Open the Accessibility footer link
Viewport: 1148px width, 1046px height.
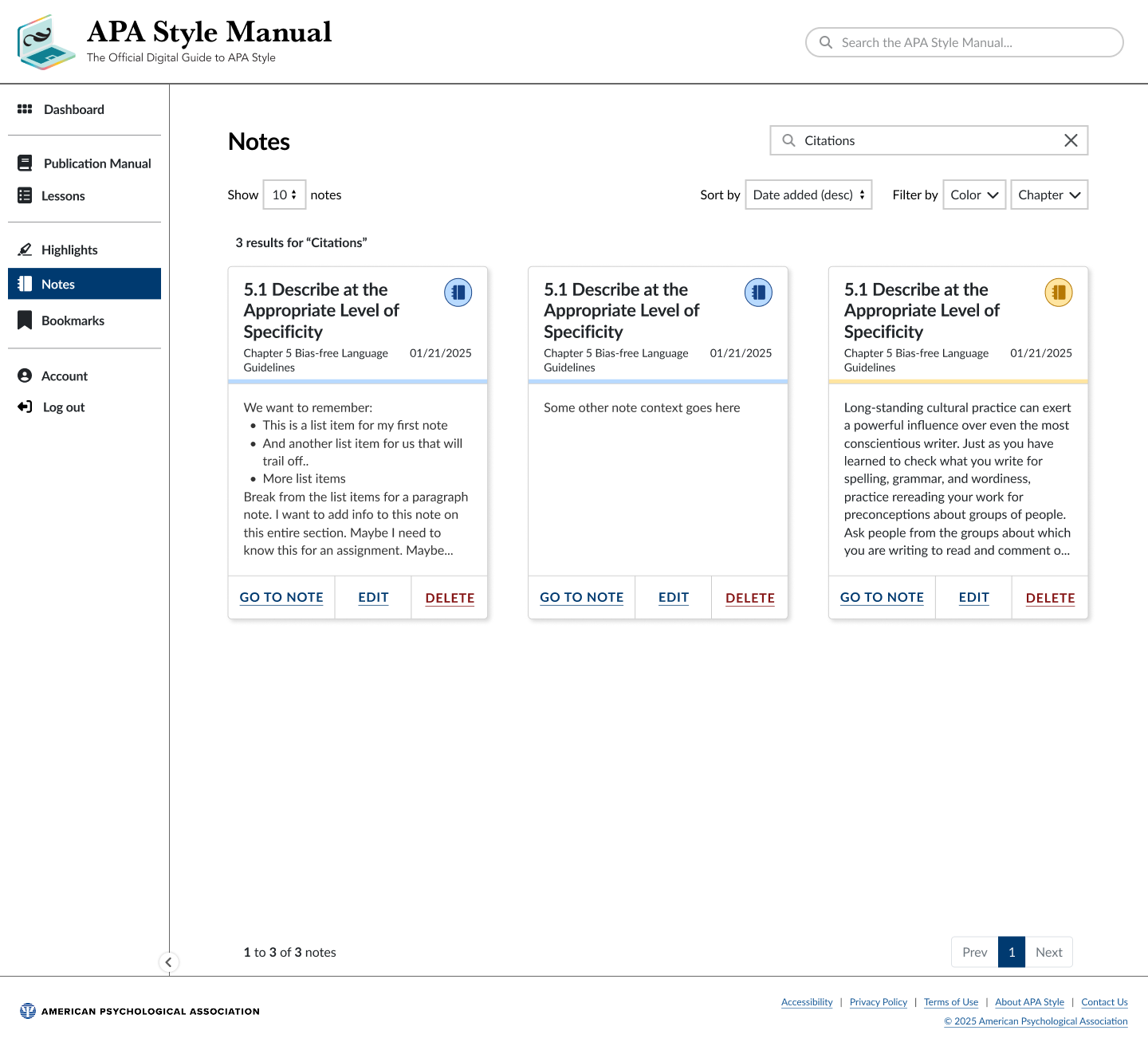click(x=807, y=1002)
